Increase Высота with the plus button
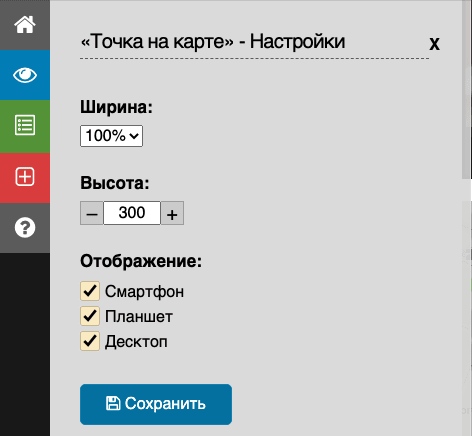Image resolution: width=472 pixels, height=436 pixels. point(172,213)
